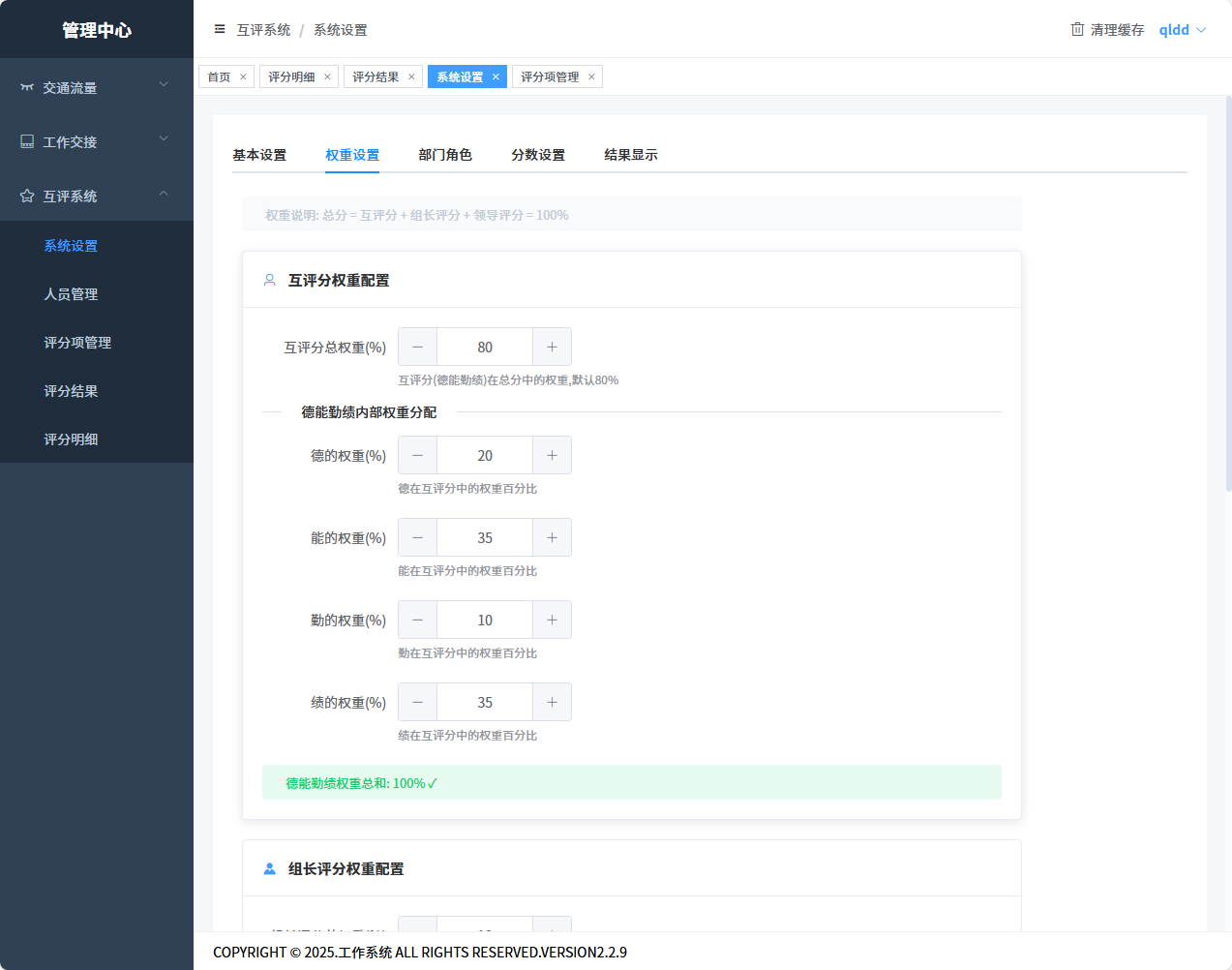Close the 评分结果 tab
Image resolution: width=1232 pixels, height=970 pixels.
click(411, 76)
